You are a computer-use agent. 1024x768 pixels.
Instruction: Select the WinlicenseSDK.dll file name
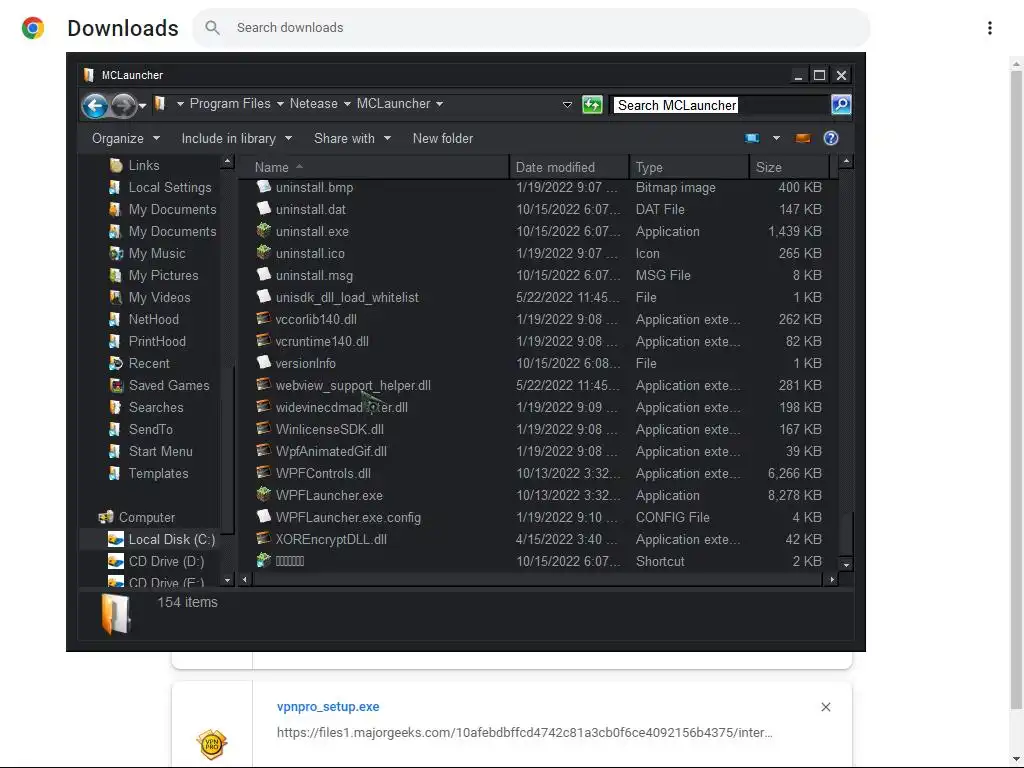coord(330,430)
